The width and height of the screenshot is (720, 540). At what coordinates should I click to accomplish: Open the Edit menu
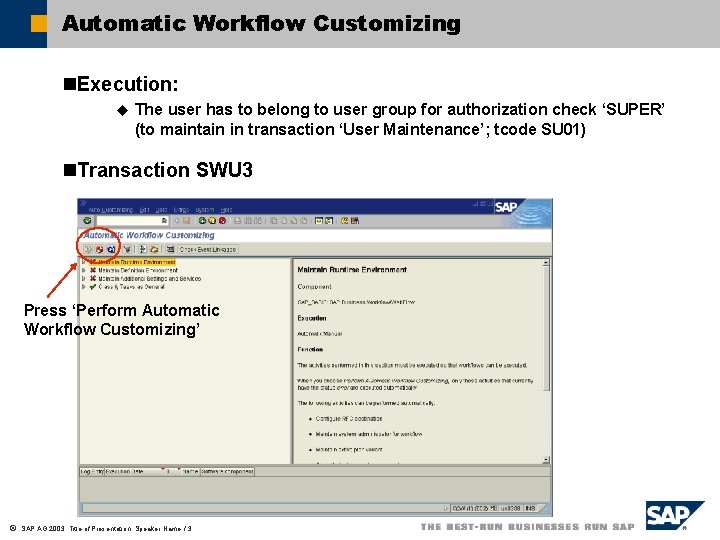pyautogui.click(x=145, y=210)
